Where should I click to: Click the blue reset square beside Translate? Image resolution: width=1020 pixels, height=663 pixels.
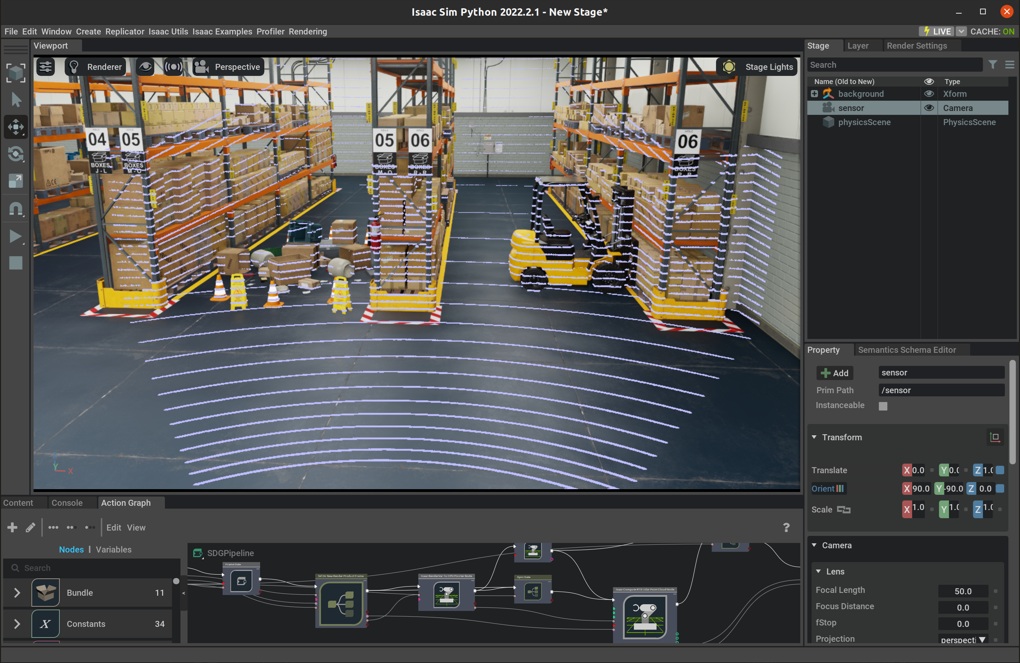[x=1000, y=470]
